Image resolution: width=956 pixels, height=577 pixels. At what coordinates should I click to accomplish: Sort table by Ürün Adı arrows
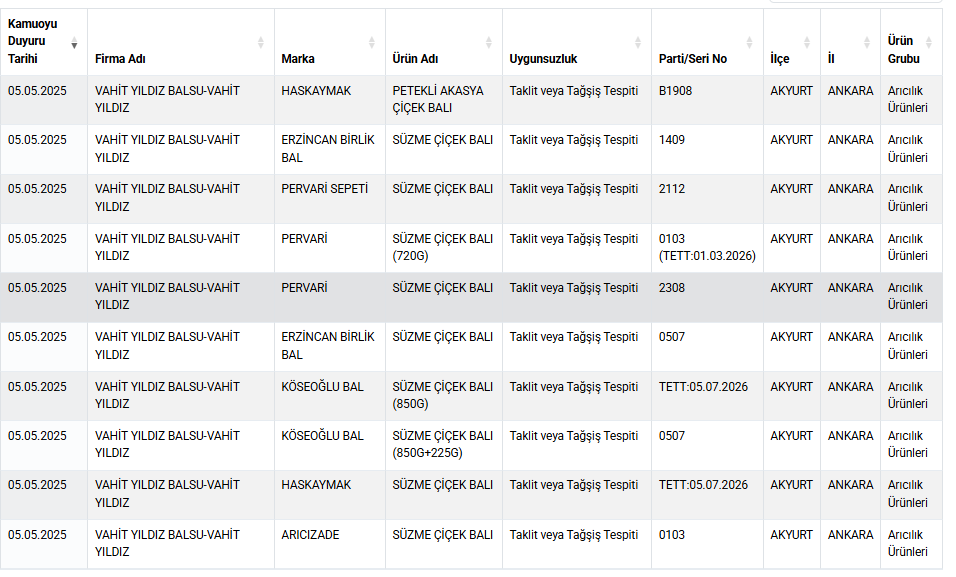click(x=488, y=43)
